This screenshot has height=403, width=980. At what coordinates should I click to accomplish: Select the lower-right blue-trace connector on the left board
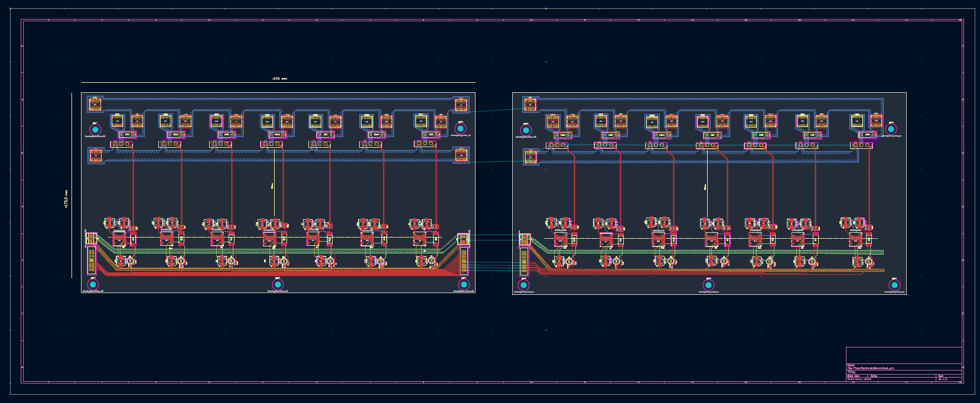(461, 154)
